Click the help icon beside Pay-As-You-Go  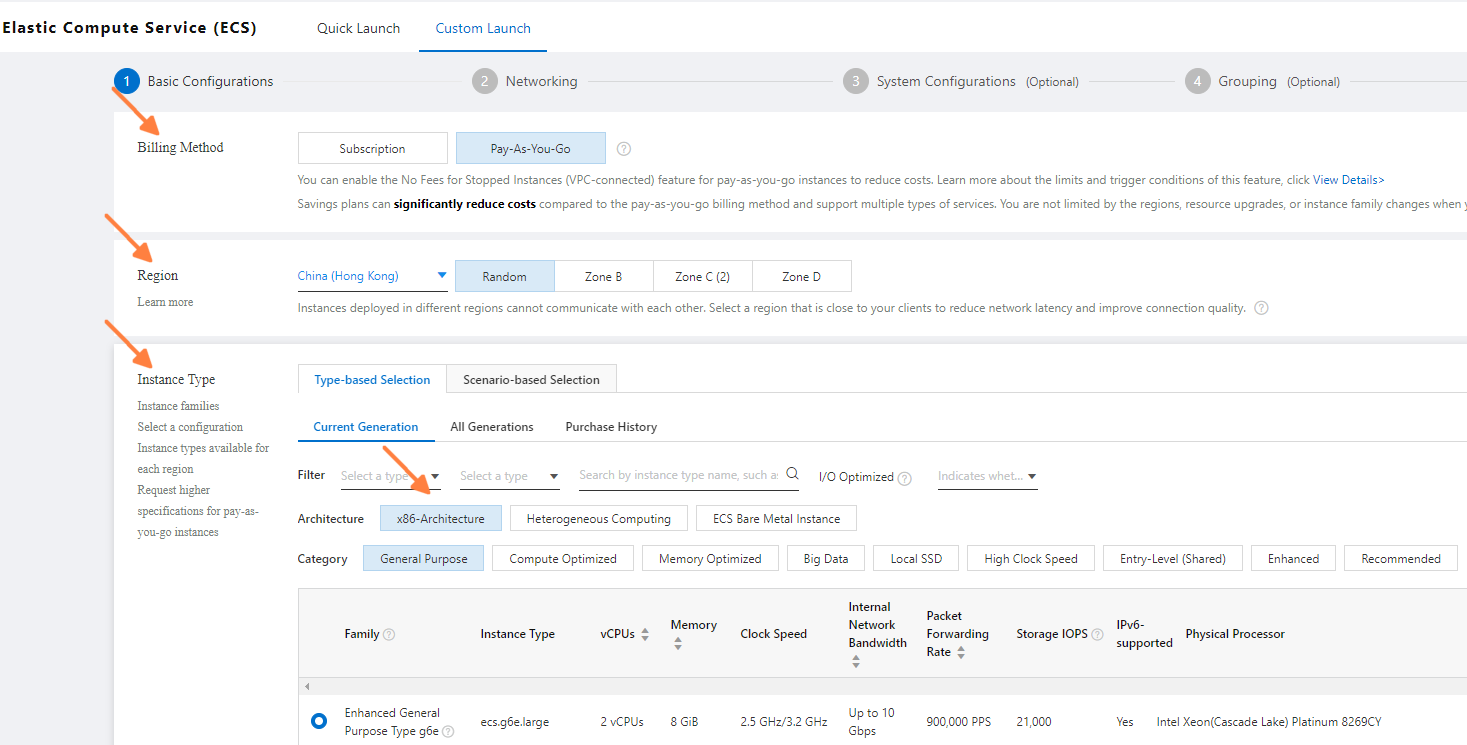tap(624, 149)
